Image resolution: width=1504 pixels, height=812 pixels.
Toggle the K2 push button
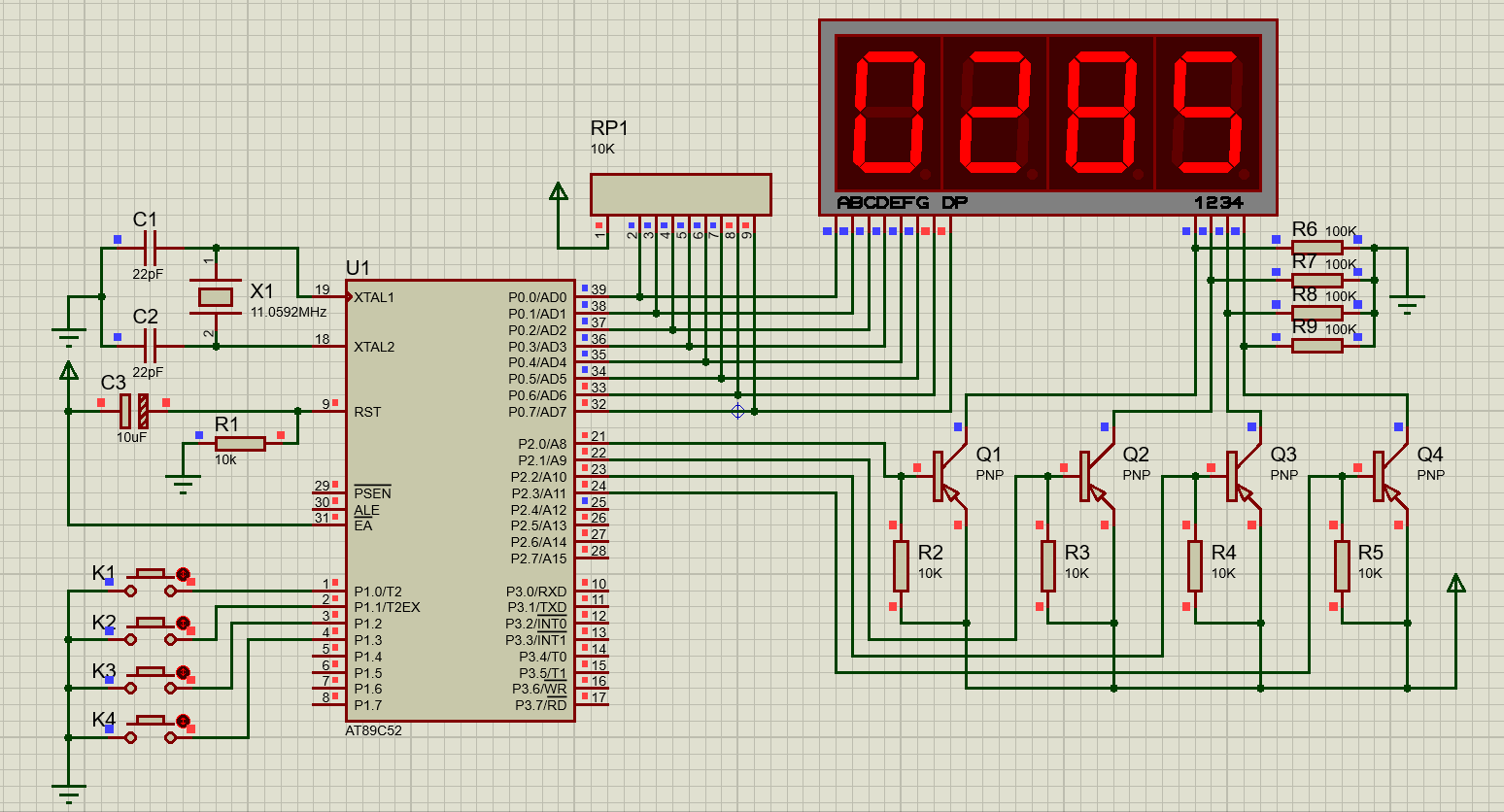pyautogui.click(x=151, y=624)
